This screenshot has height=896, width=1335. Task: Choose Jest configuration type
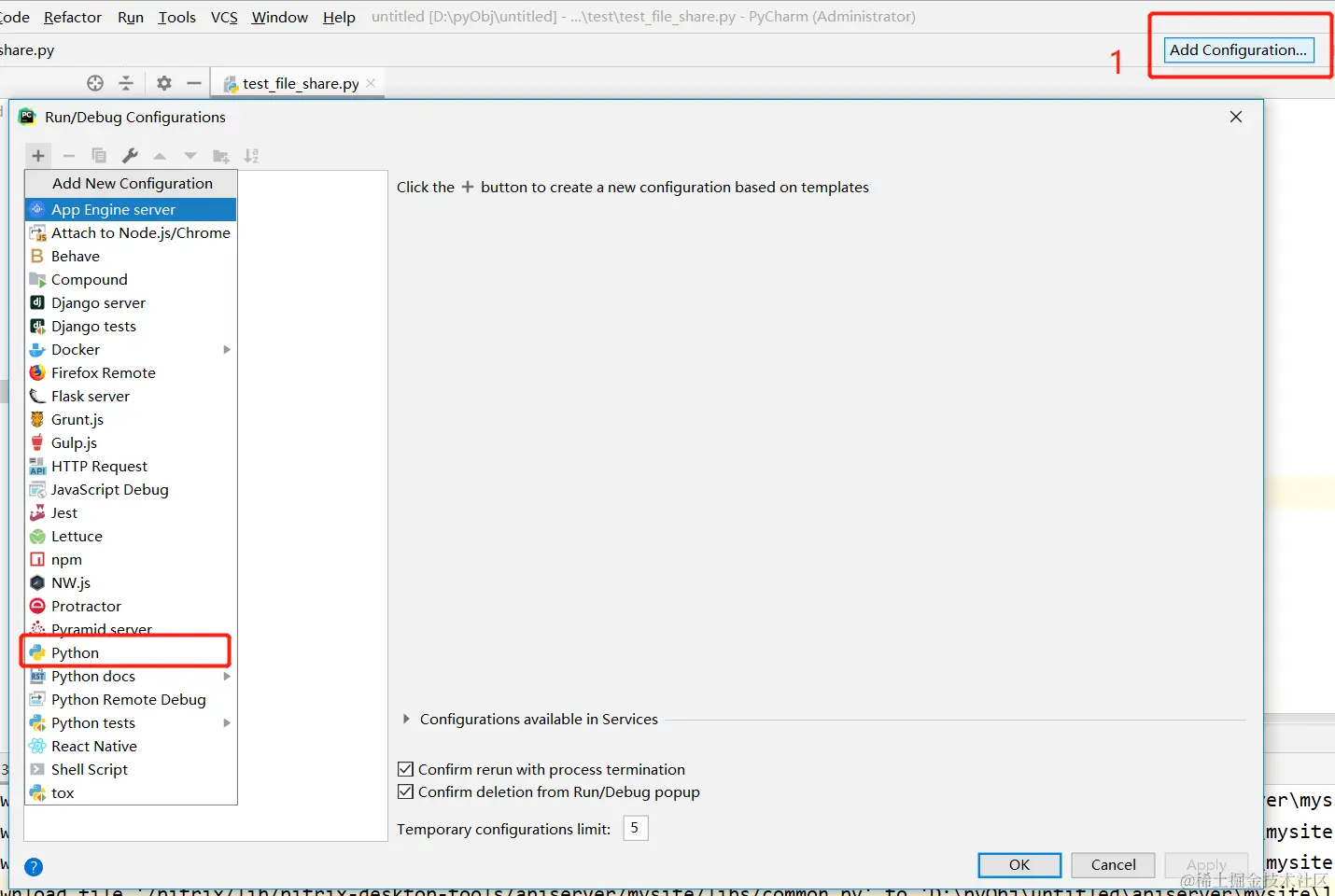tap(131, 512)
